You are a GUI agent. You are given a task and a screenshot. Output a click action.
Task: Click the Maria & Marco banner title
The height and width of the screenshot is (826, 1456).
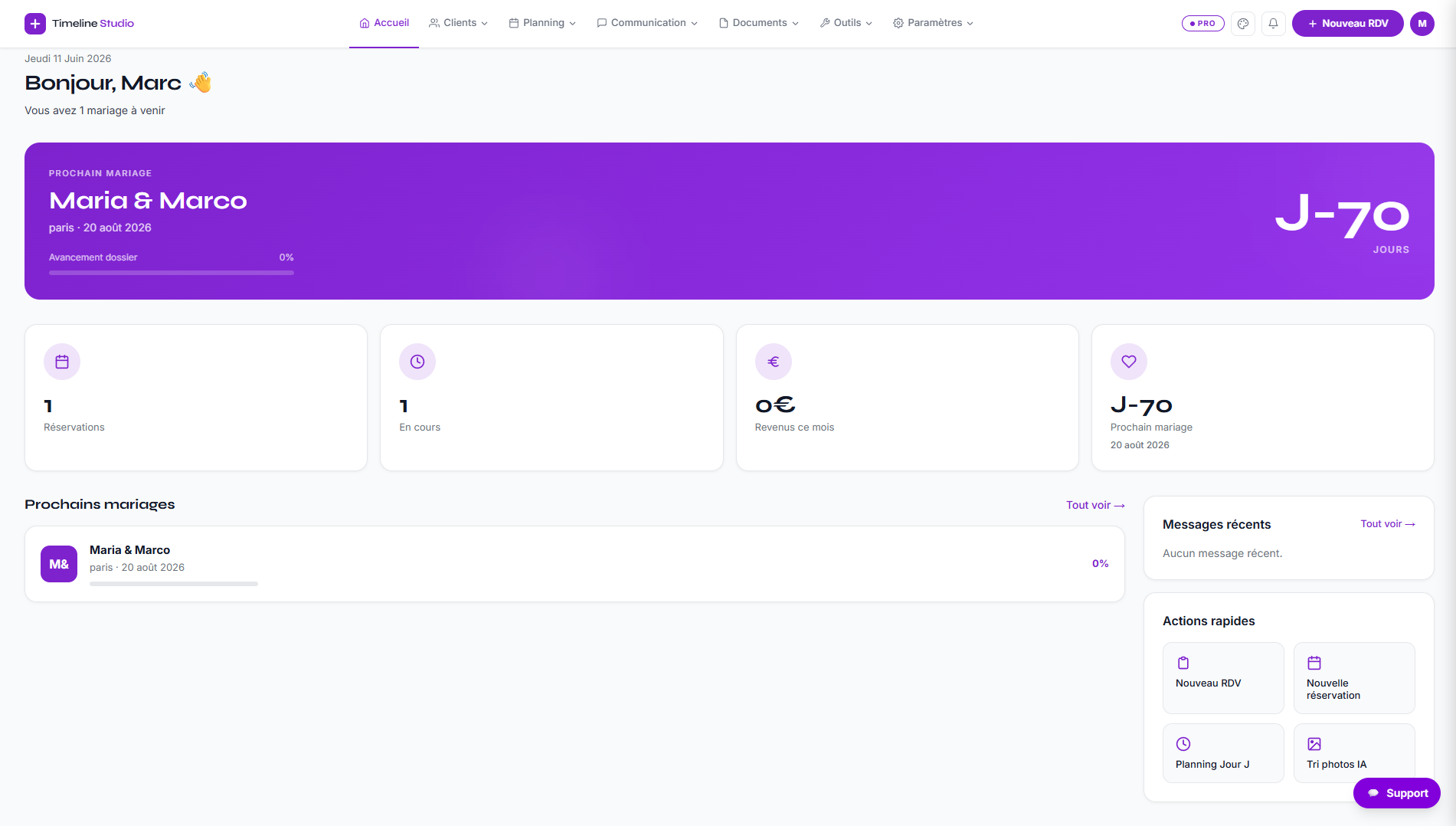(148, 201)
